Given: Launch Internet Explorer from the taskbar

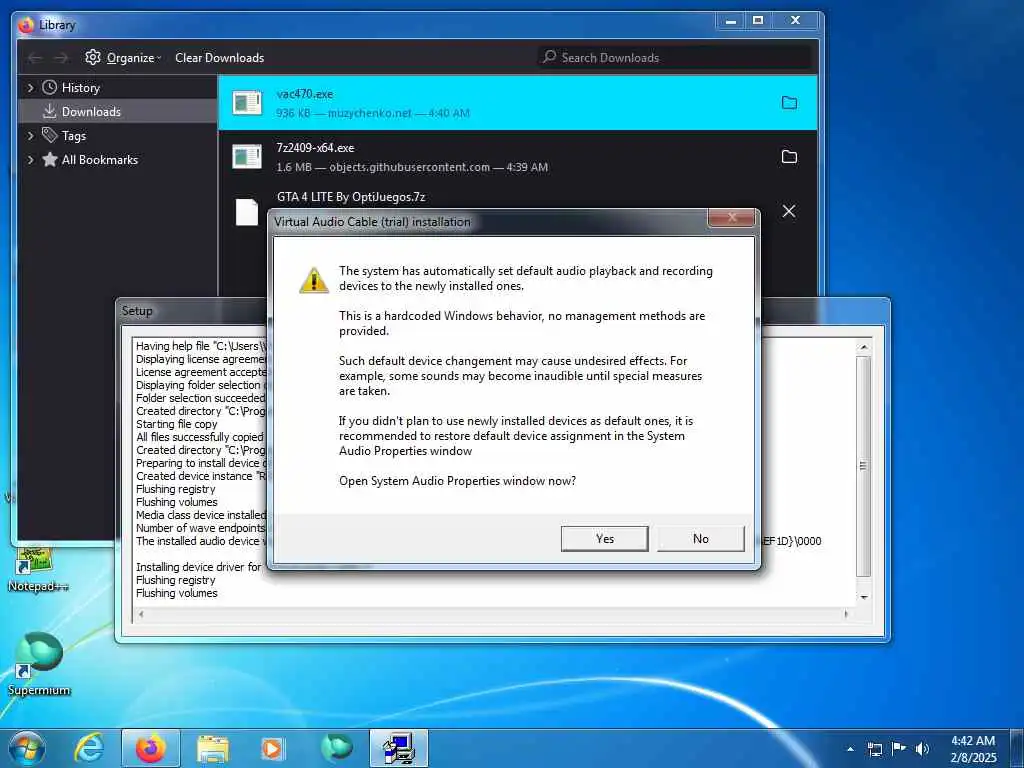Looking at the screenshot, I should 88,748.
